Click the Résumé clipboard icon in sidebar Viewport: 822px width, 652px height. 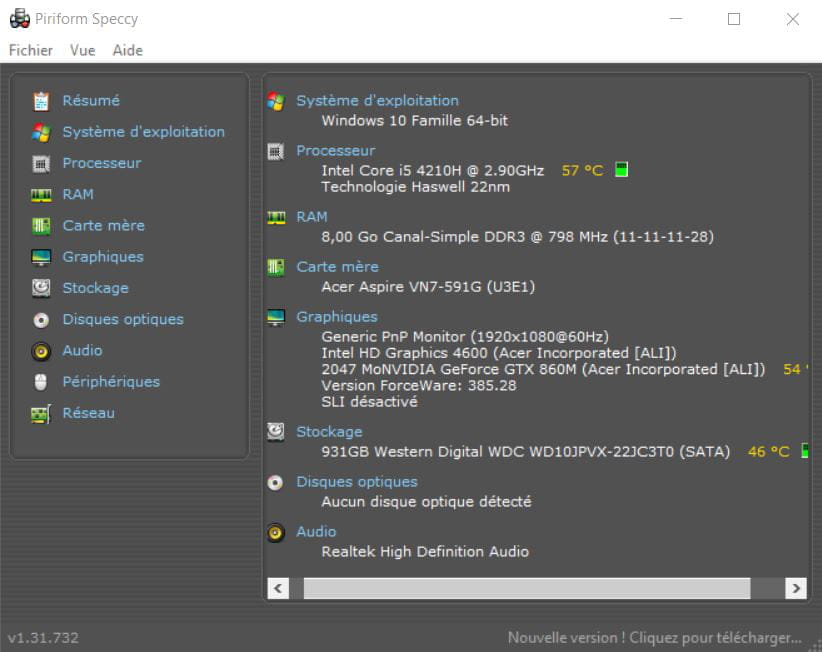coord(41,101)
